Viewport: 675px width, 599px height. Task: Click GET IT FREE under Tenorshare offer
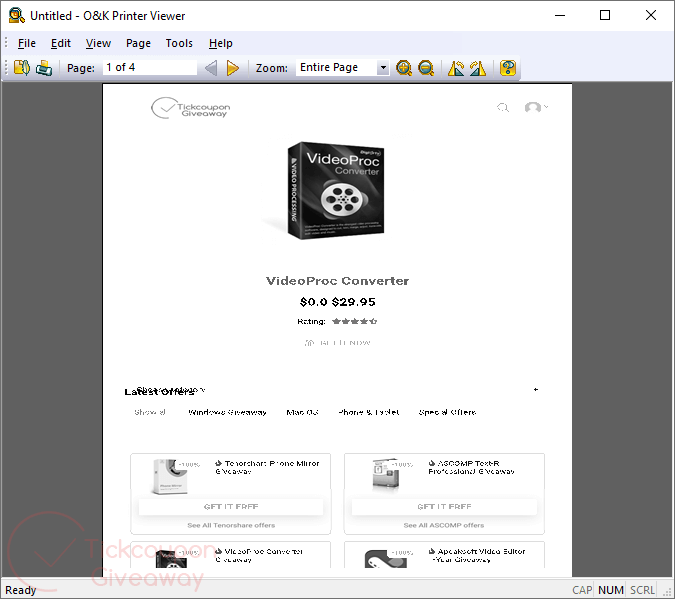click(x=231, y=507)
